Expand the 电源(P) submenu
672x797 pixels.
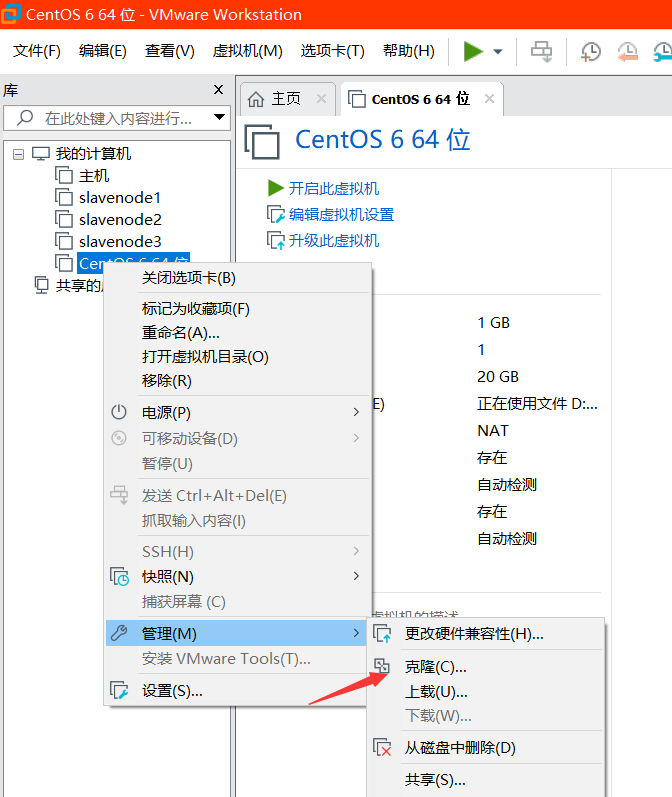click(237, 412)
